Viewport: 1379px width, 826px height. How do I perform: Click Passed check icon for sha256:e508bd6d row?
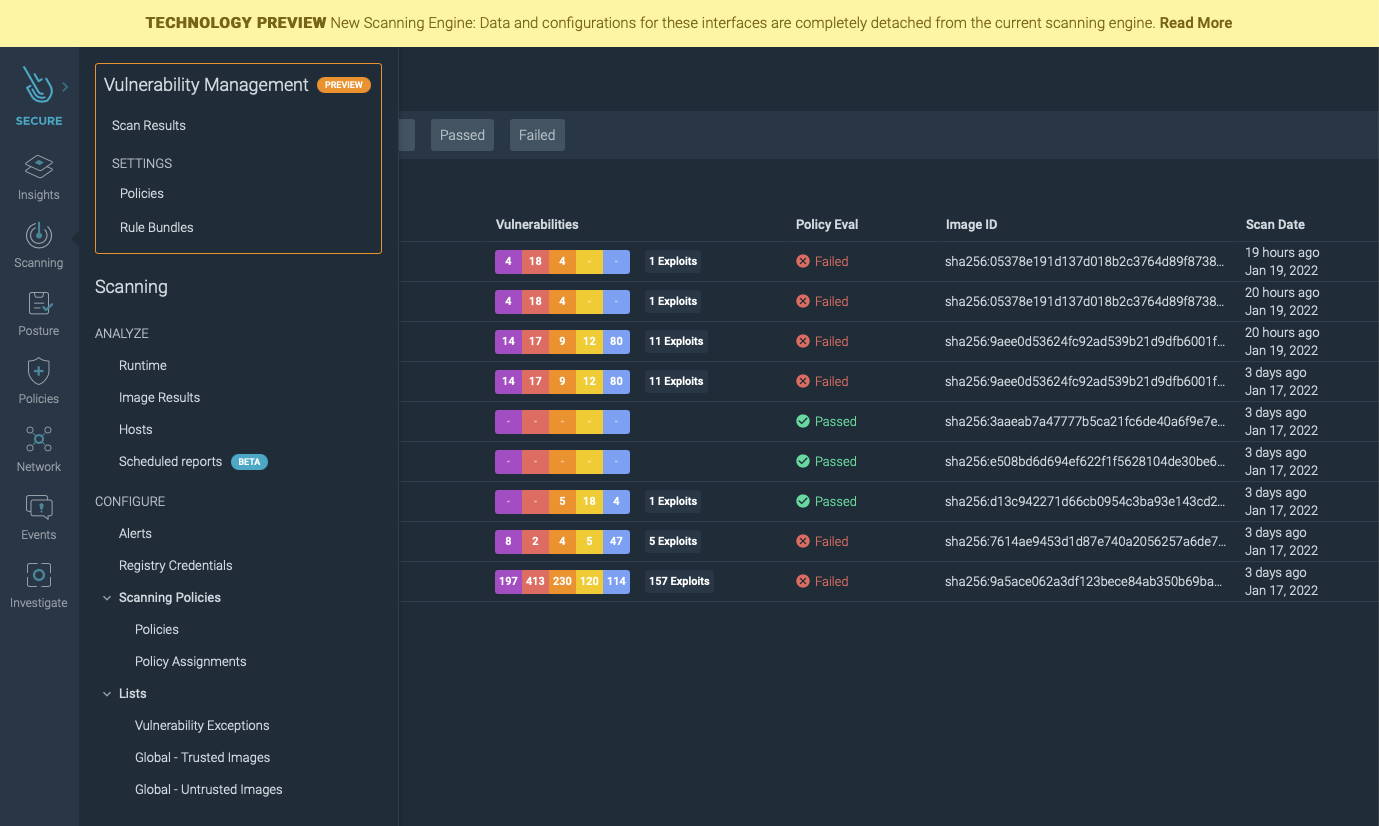(x=802, y=461)
